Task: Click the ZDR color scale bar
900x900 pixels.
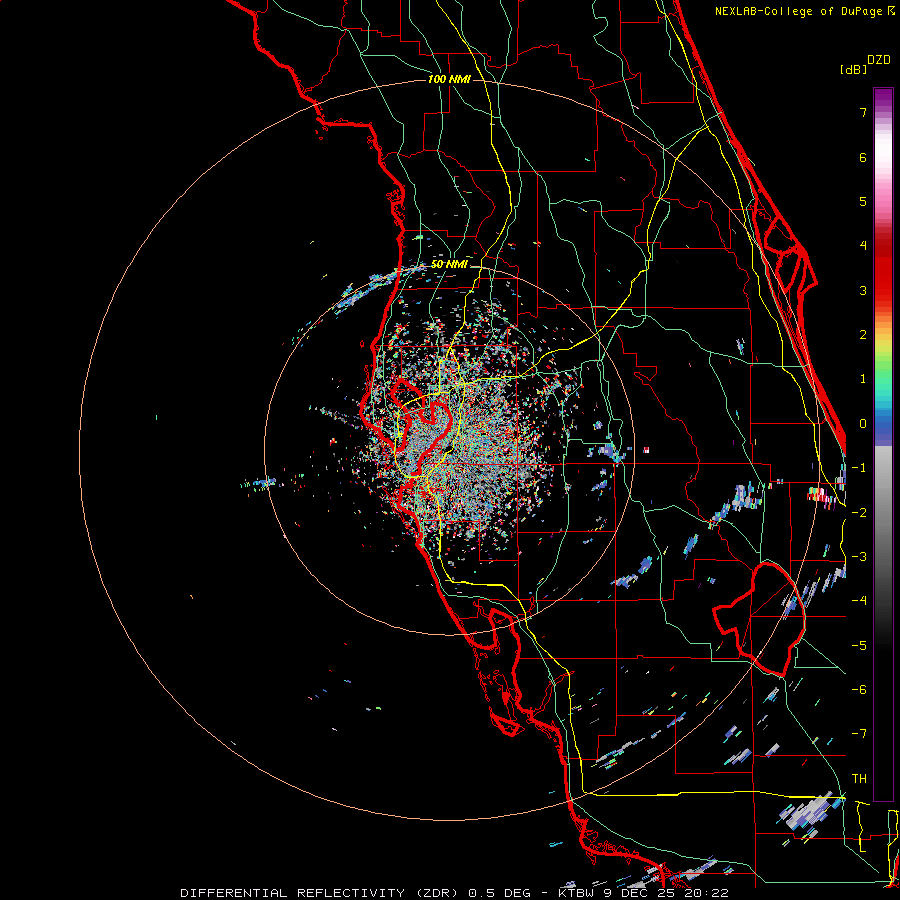Action: pyautogui.click(x=883, y=444)
